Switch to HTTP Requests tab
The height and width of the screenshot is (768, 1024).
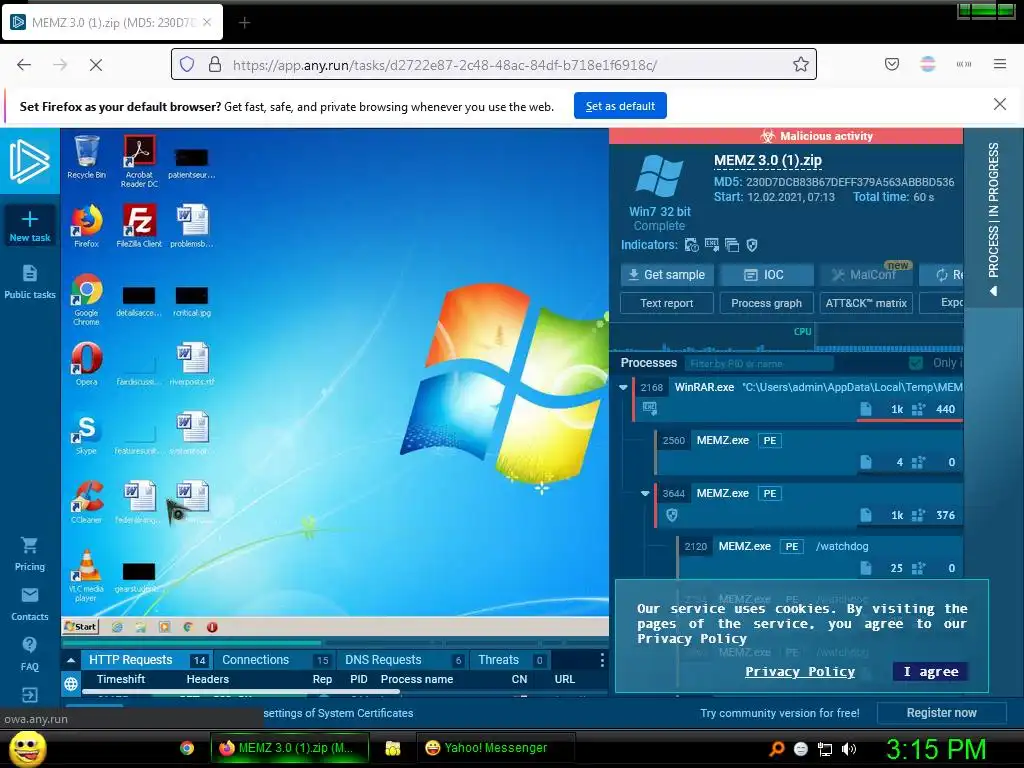147,660
